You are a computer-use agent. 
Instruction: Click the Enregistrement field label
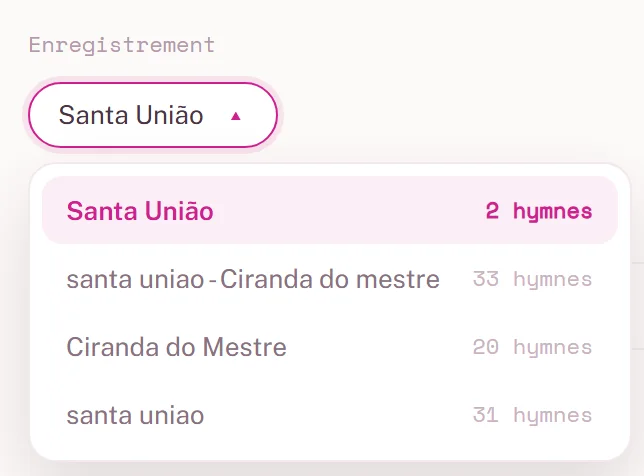[x=122, y=45]
